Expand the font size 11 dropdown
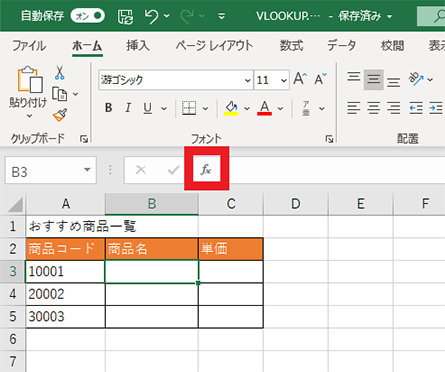The image size is (445, 372). (284, 80)
